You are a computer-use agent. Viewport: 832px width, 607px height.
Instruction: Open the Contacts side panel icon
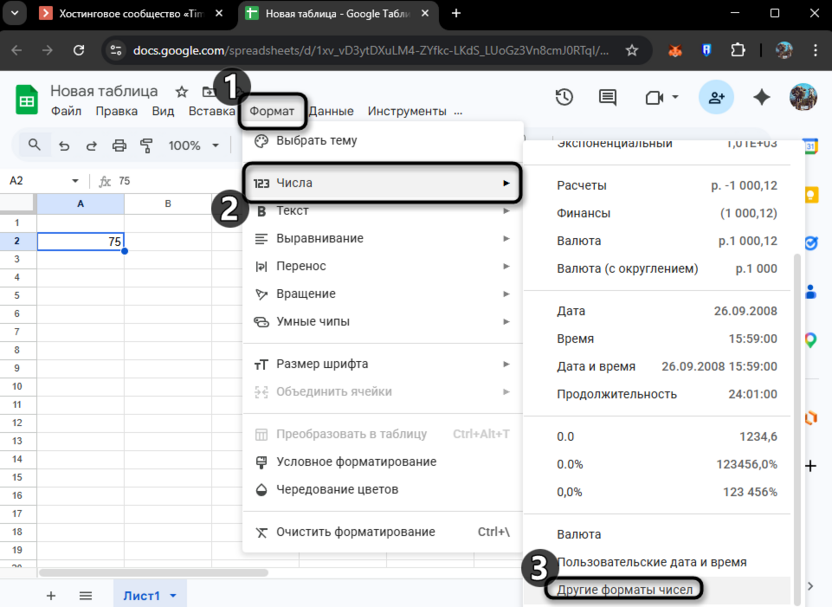[811, 291]
